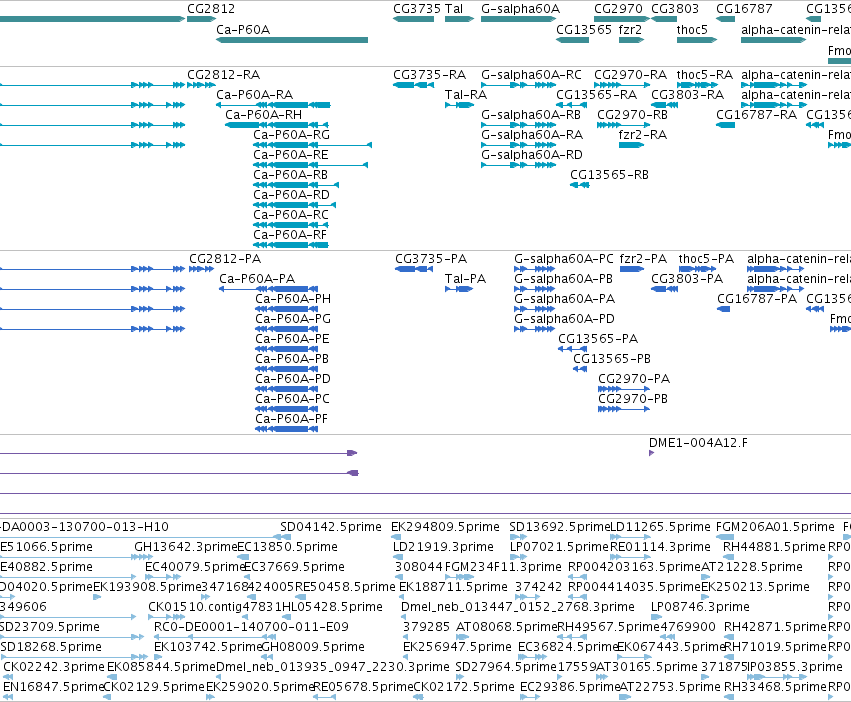Click the EK294809.5prime EST label
The height and width of the screenshot is (702, 851).
(x=446, y=527)
